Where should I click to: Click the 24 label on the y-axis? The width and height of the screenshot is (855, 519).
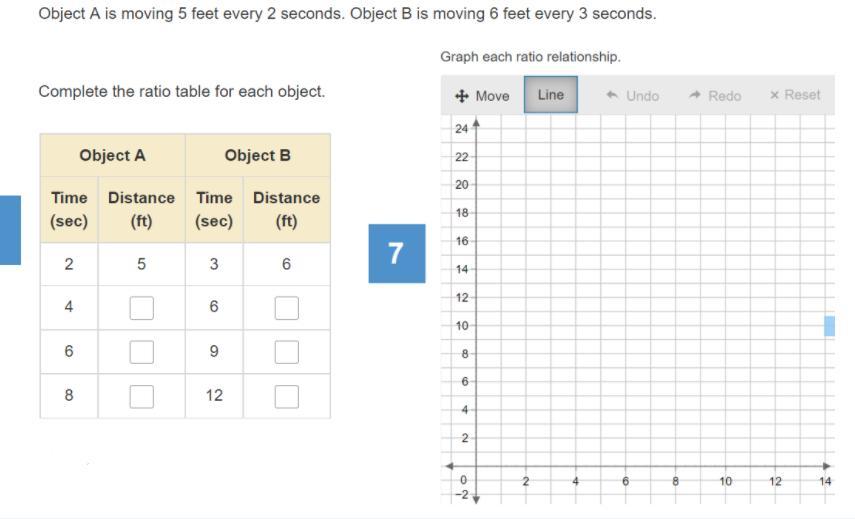(460, 129)
